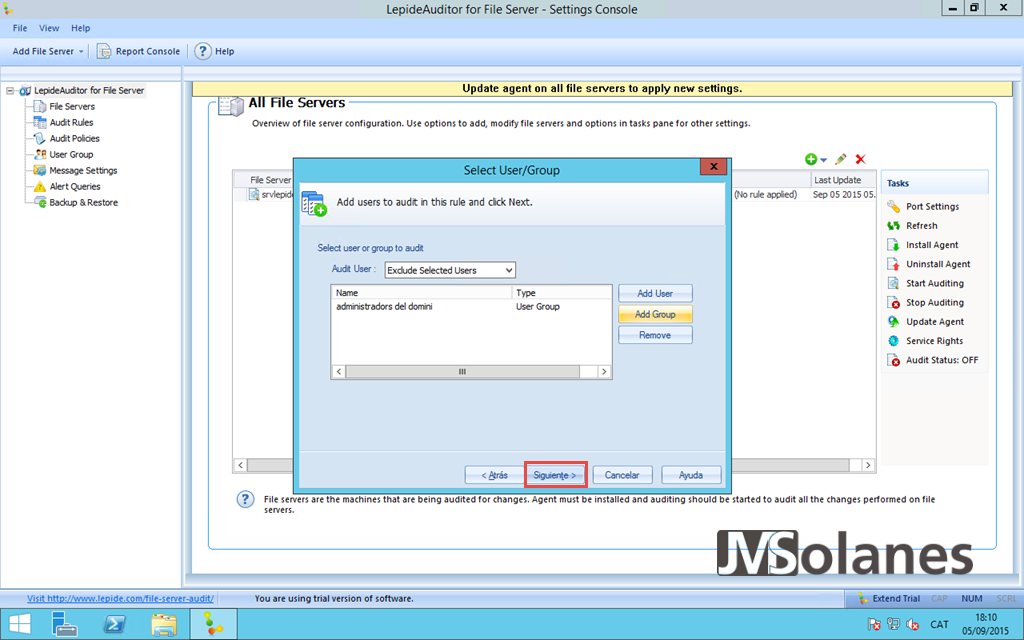Click the Audit Policies tree icon
The image size is (1024, 640).
pyautogui.click(x=40, y=138)
